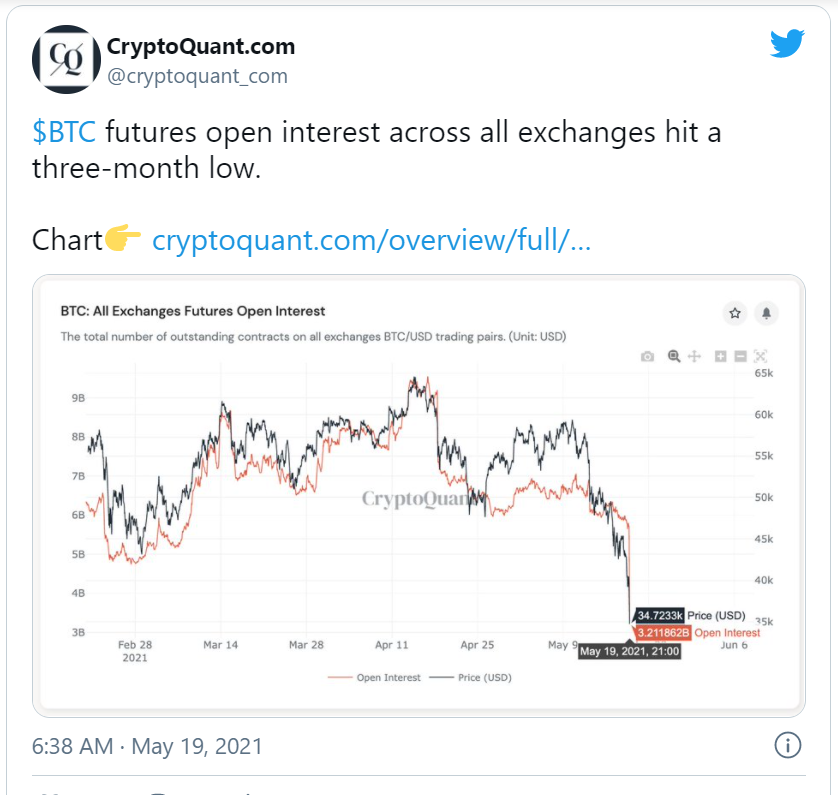This screenshot has width=838, height=795.
Task: Click the @cryptoquant_com handle
Action: [197, 76]
